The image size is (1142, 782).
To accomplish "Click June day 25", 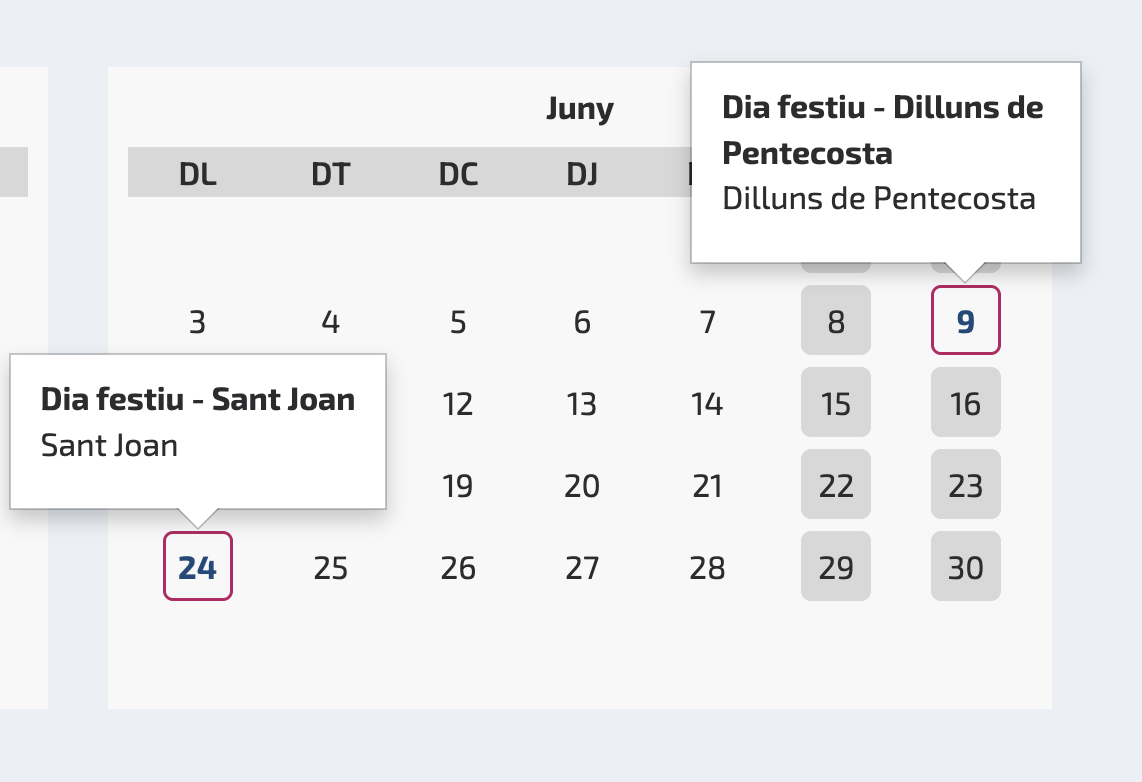I will click(x=331, y=568).
